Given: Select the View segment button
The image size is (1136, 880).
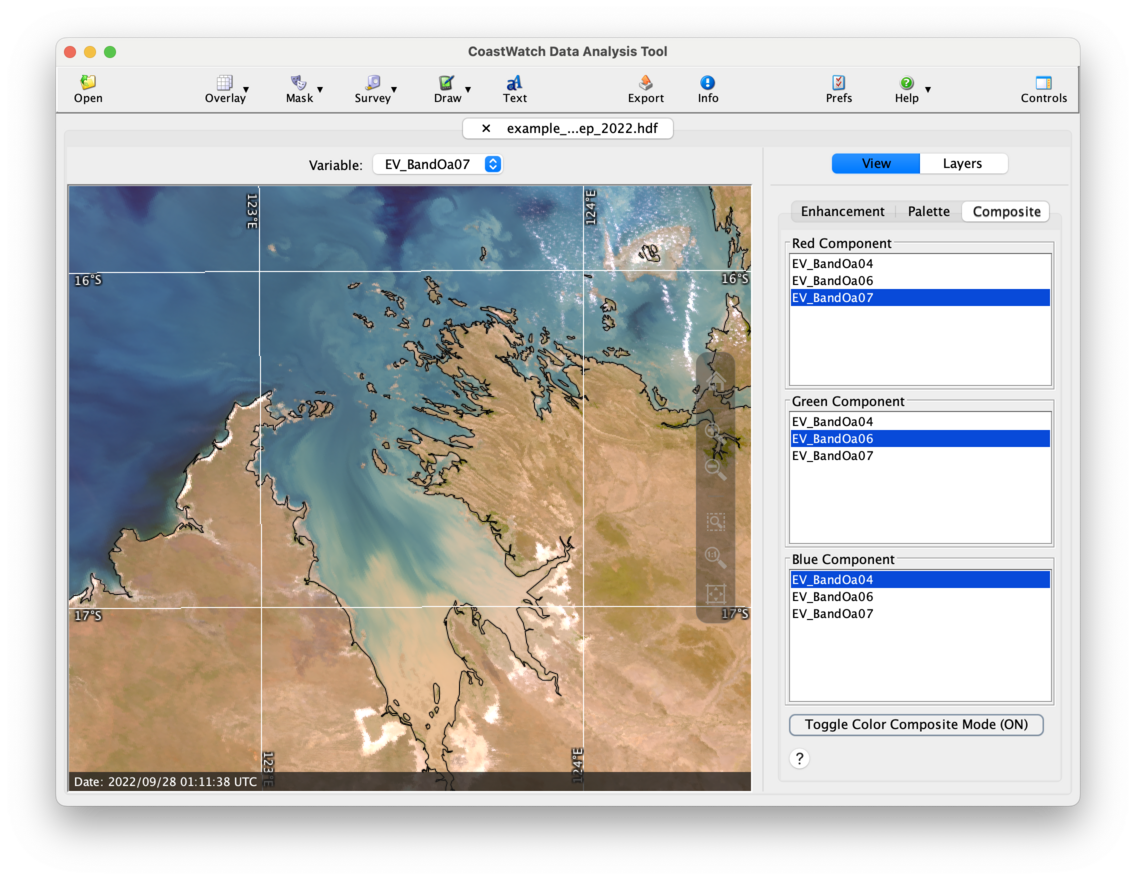Looking at the screenshot, I should click(876, 164).
